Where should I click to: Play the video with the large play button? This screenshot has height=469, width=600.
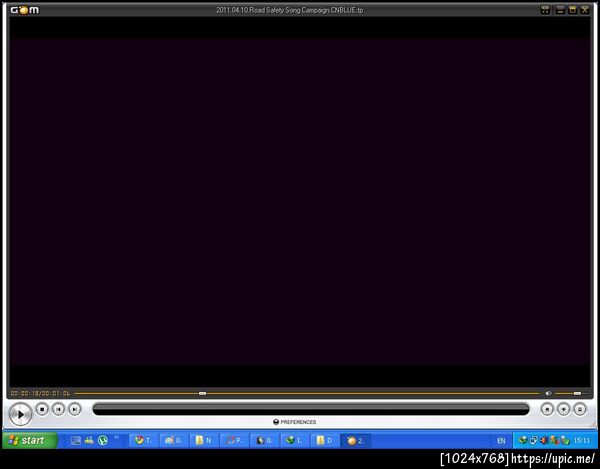point(20,414)
